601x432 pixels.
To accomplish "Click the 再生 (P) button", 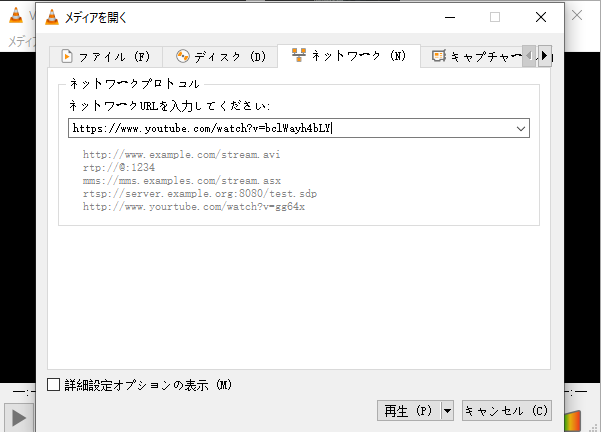I will coord(409,411).
